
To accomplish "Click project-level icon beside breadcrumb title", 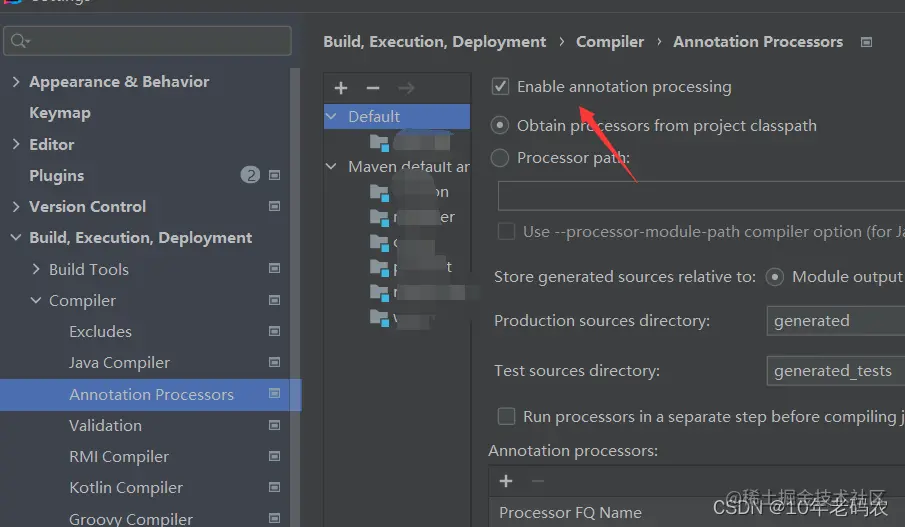I will (866, 42).
